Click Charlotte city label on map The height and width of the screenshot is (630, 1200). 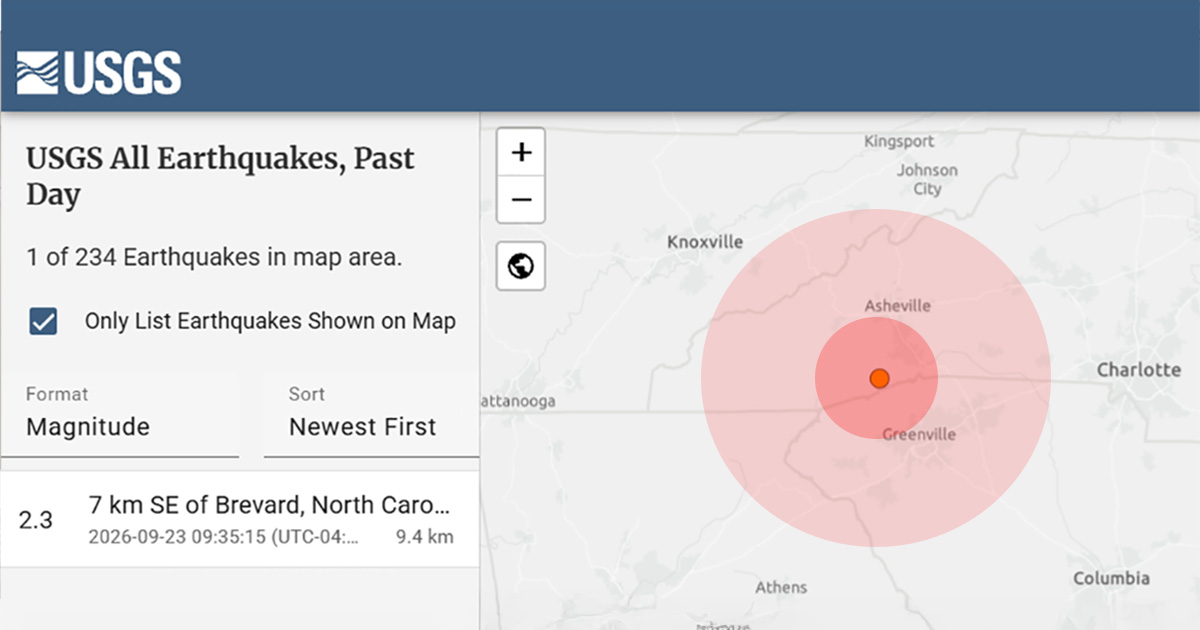(1138, 370)
